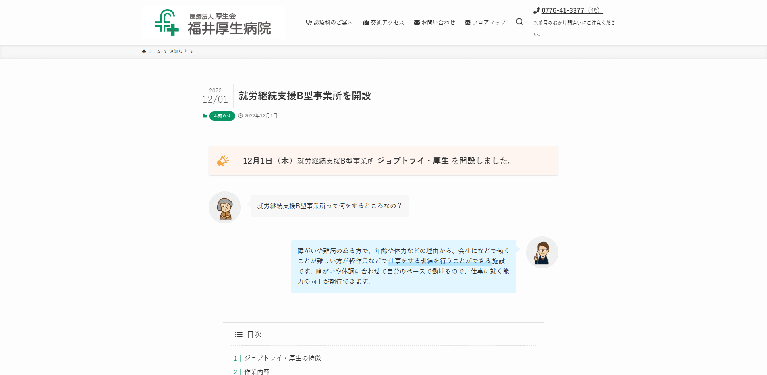Image resolution: width=767 pixels, height=375 pixels.
Task: Click the blue answer speech bubble
Action: (x=403, y=266)
